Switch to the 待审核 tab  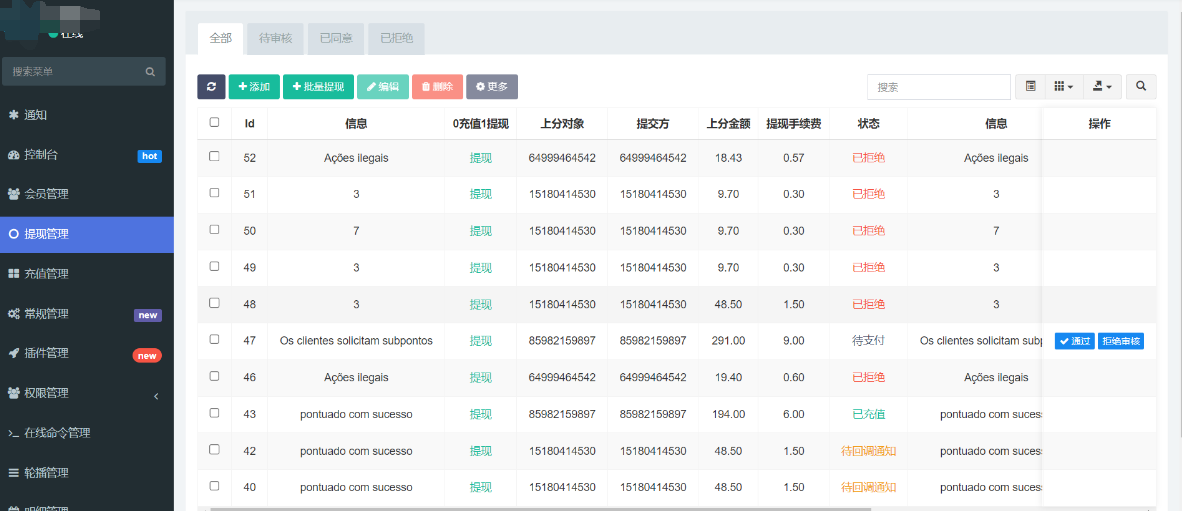pos(275,38)
